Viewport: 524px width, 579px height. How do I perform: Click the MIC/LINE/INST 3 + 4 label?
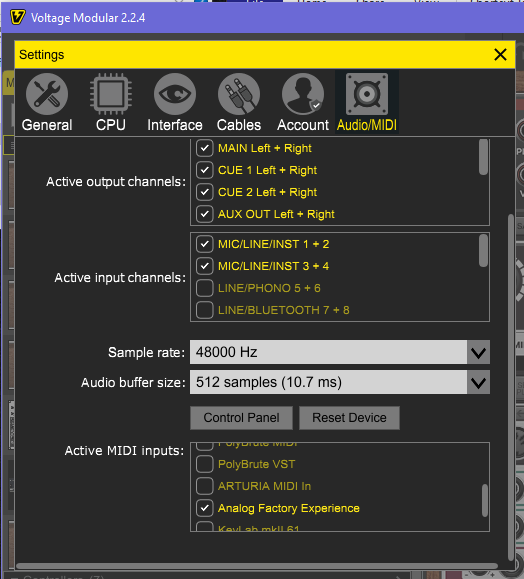[273, 266]
